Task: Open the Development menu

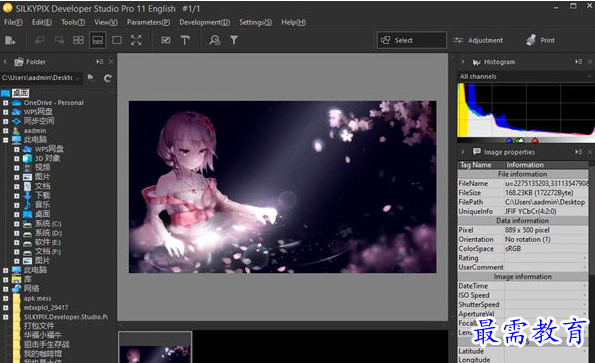Action: click(x=205, y=22)
